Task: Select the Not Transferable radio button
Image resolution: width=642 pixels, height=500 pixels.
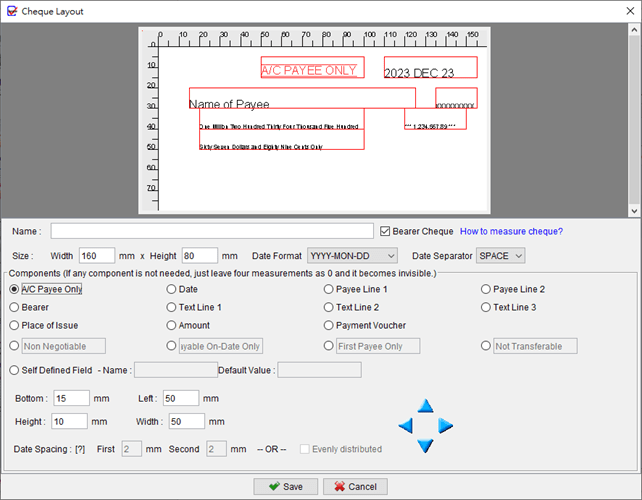Action: point(486,346)
